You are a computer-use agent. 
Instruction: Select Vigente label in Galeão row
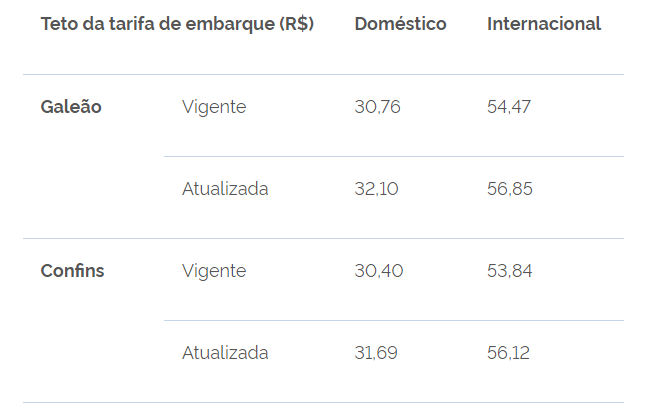214,107
